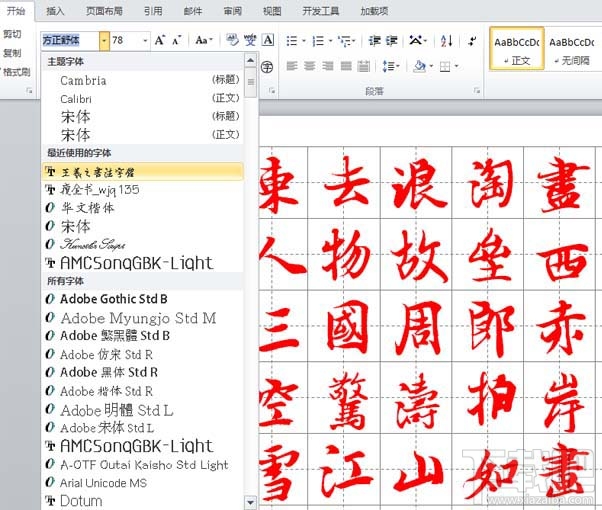This screenshot has width=602, height=510.
Task: Click the font name input box
Action: [x=70, y=40]
